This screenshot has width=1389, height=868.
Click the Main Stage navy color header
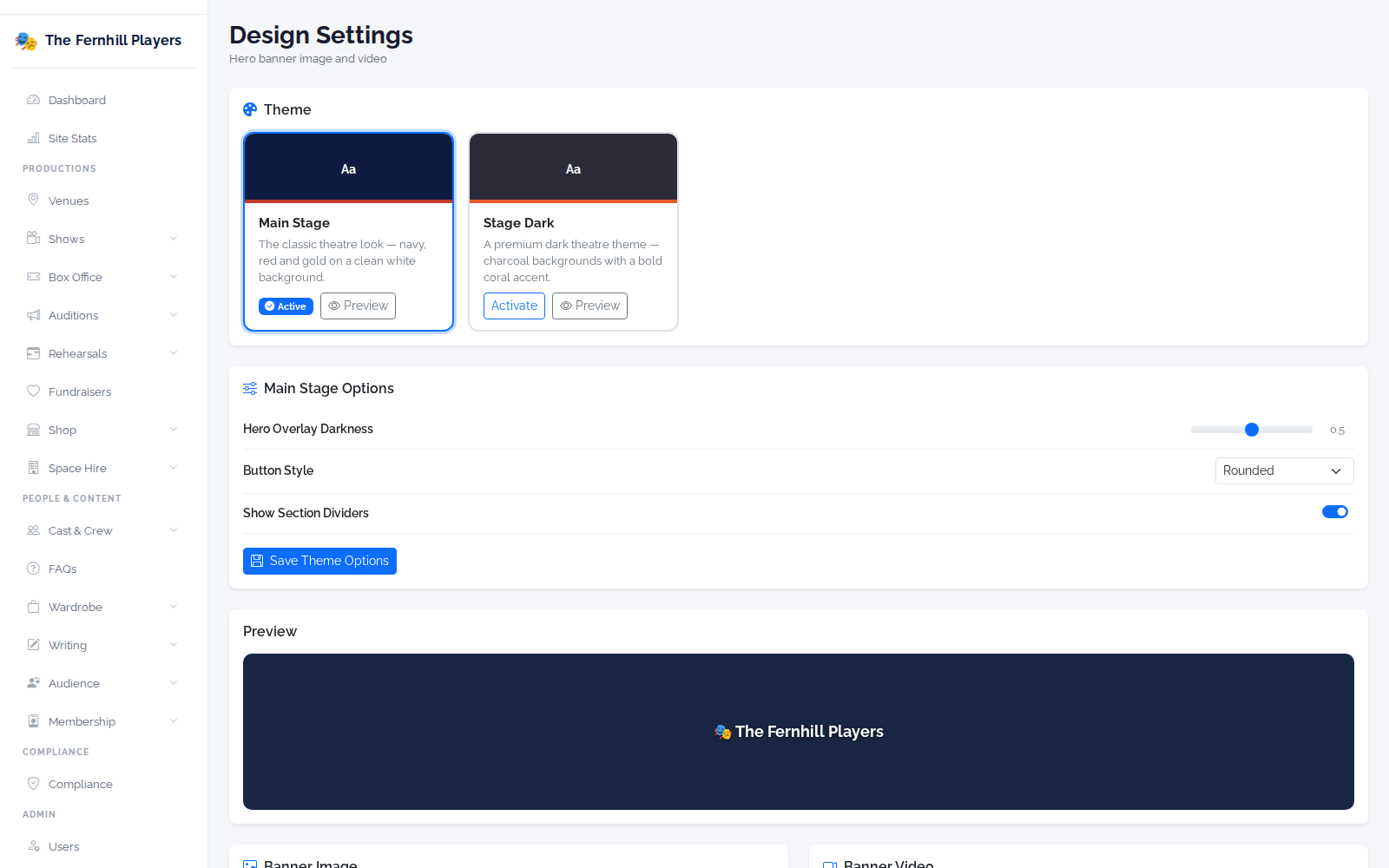click(348, 168)
